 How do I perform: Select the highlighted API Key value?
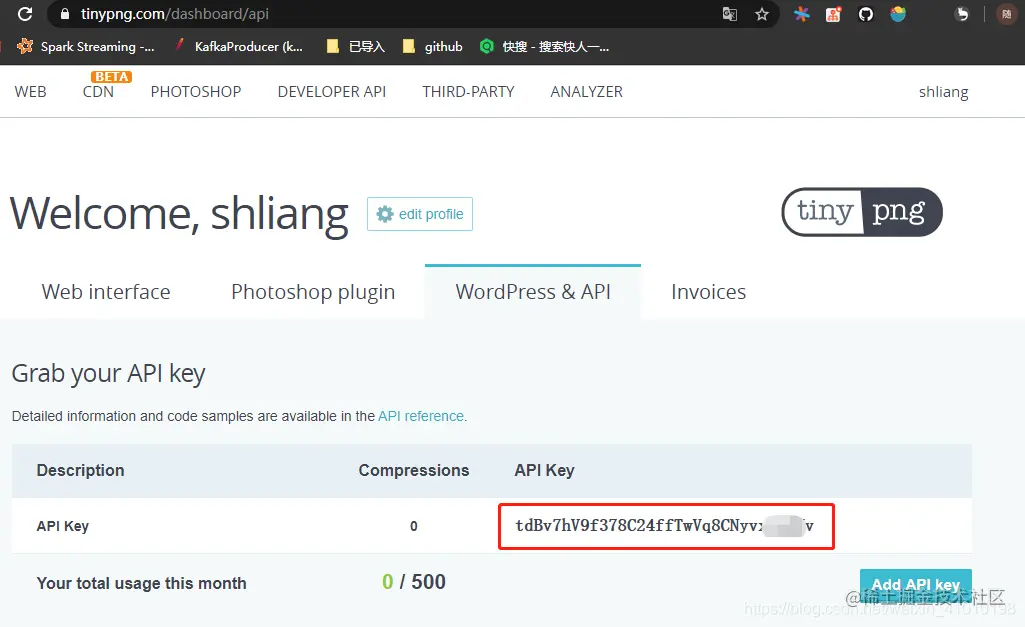click(x=665, y=525)
